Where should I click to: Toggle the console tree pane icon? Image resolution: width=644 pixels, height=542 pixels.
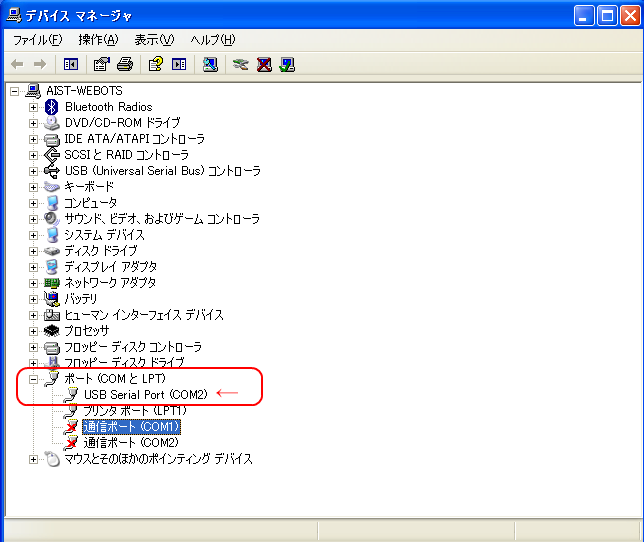(71, 64)
